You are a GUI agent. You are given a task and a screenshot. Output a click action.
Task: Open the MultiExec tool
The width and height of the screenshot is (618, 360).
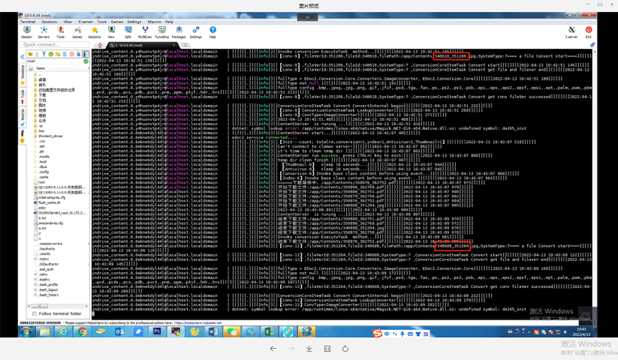pos(145,32)
